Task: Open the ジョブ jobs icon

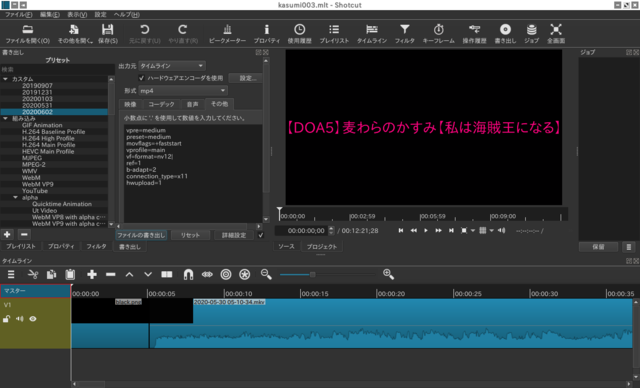Action: click(531, 33)
